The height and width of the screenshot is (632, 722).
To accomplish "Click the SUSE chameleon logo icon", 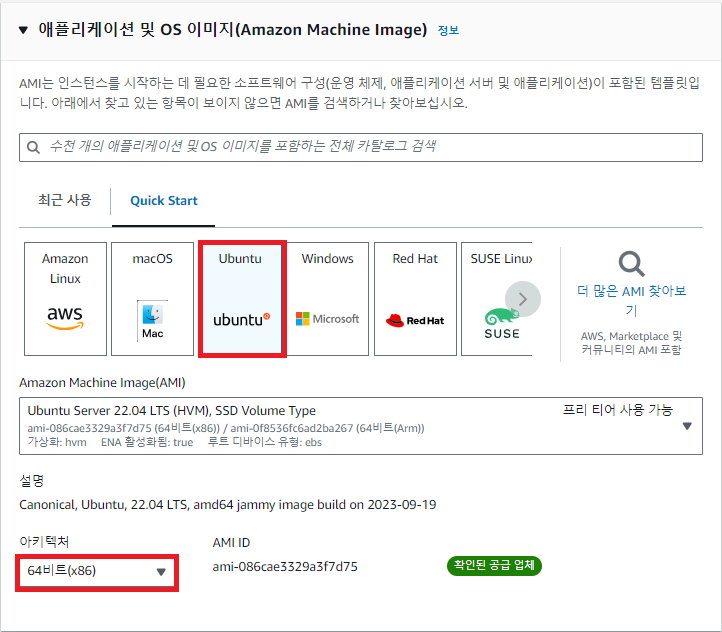I will pyautogui.click(x=501, y=323).
